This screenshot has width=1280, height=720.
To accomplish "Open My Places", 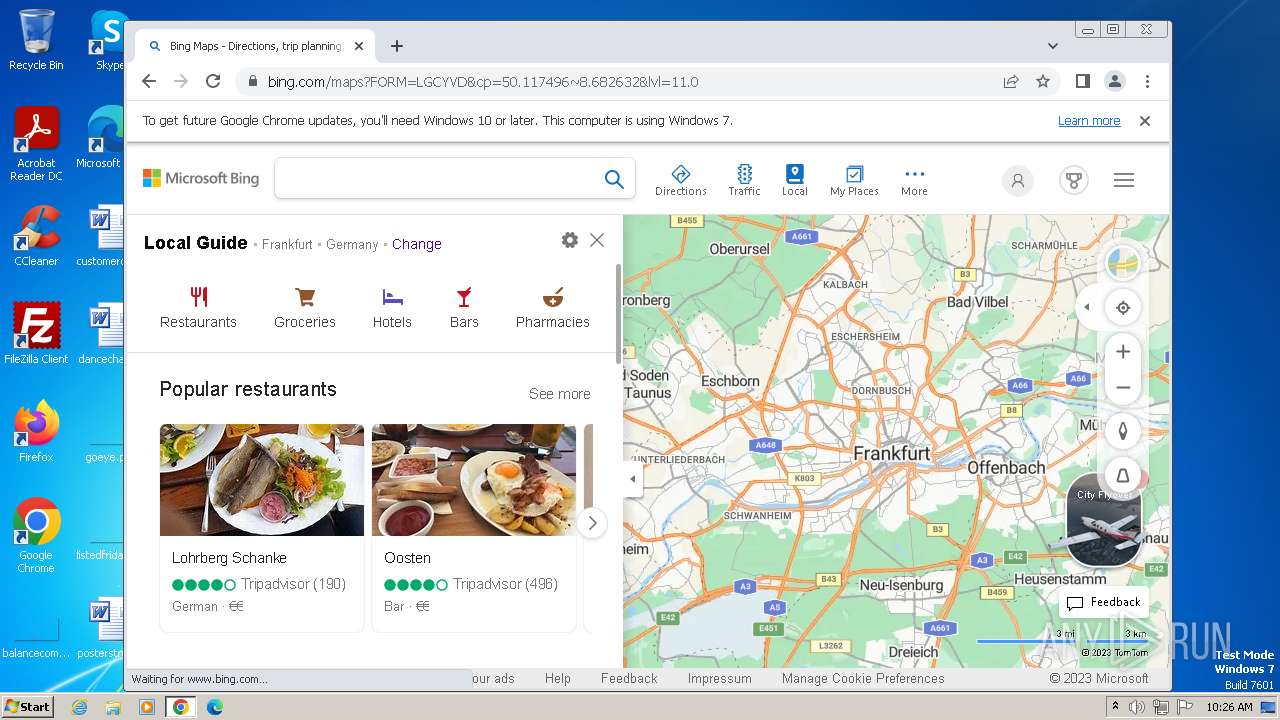I will [x=854, y=180].
